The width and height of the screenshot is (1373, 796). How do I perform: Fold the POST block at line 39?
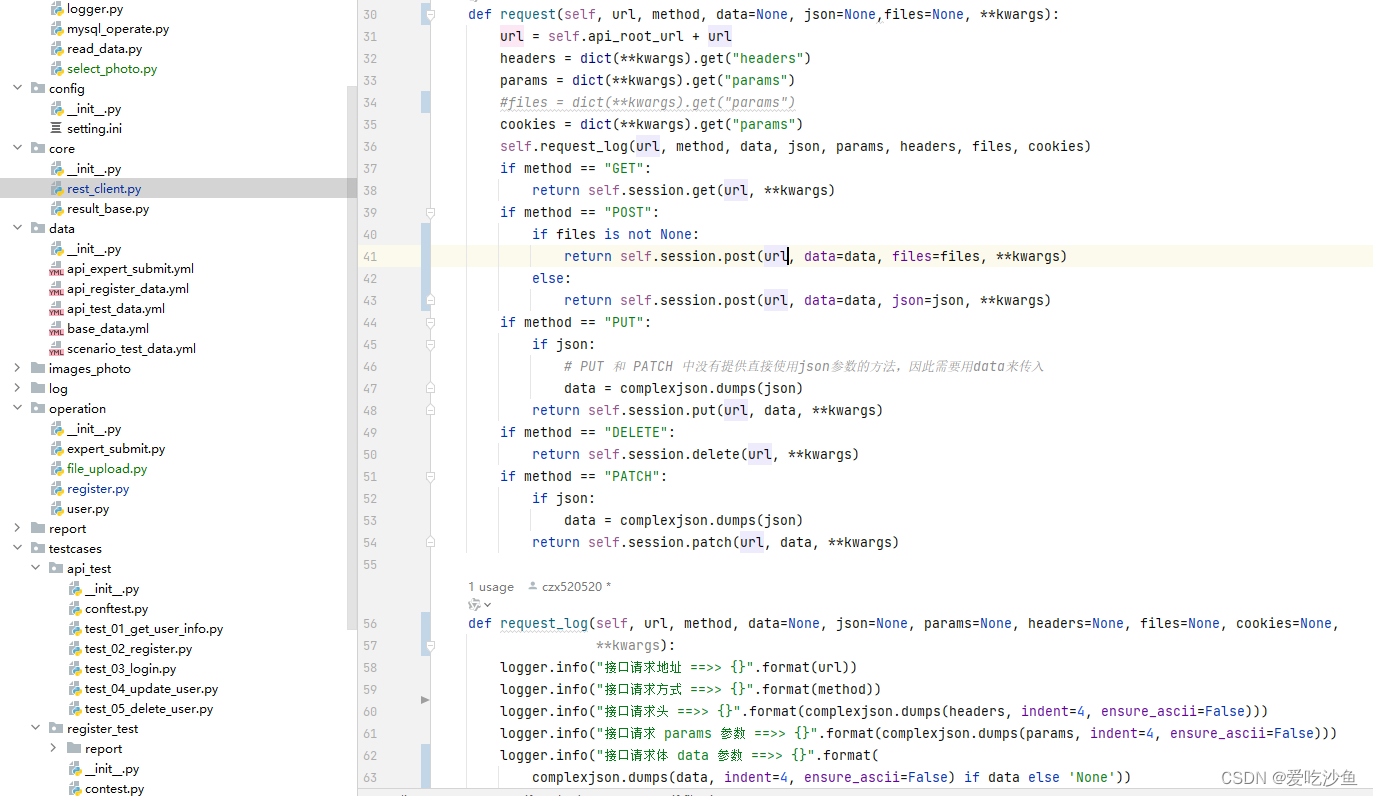430,212
